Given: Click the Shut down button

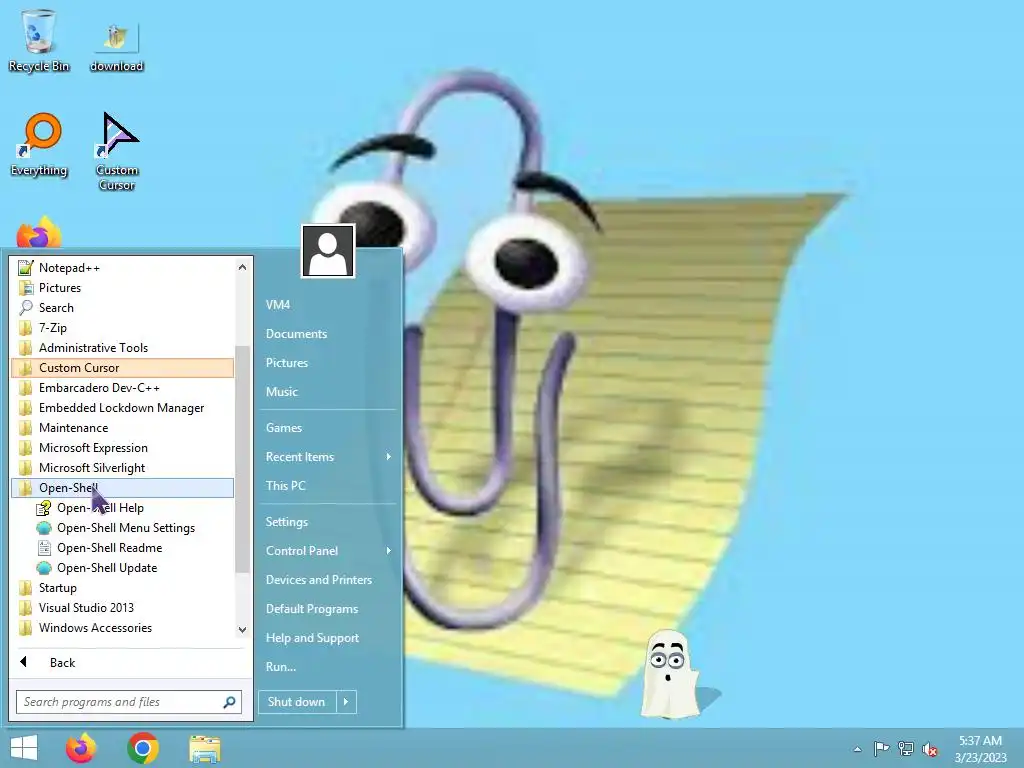Looking at the screenshot, I should 297,702.
